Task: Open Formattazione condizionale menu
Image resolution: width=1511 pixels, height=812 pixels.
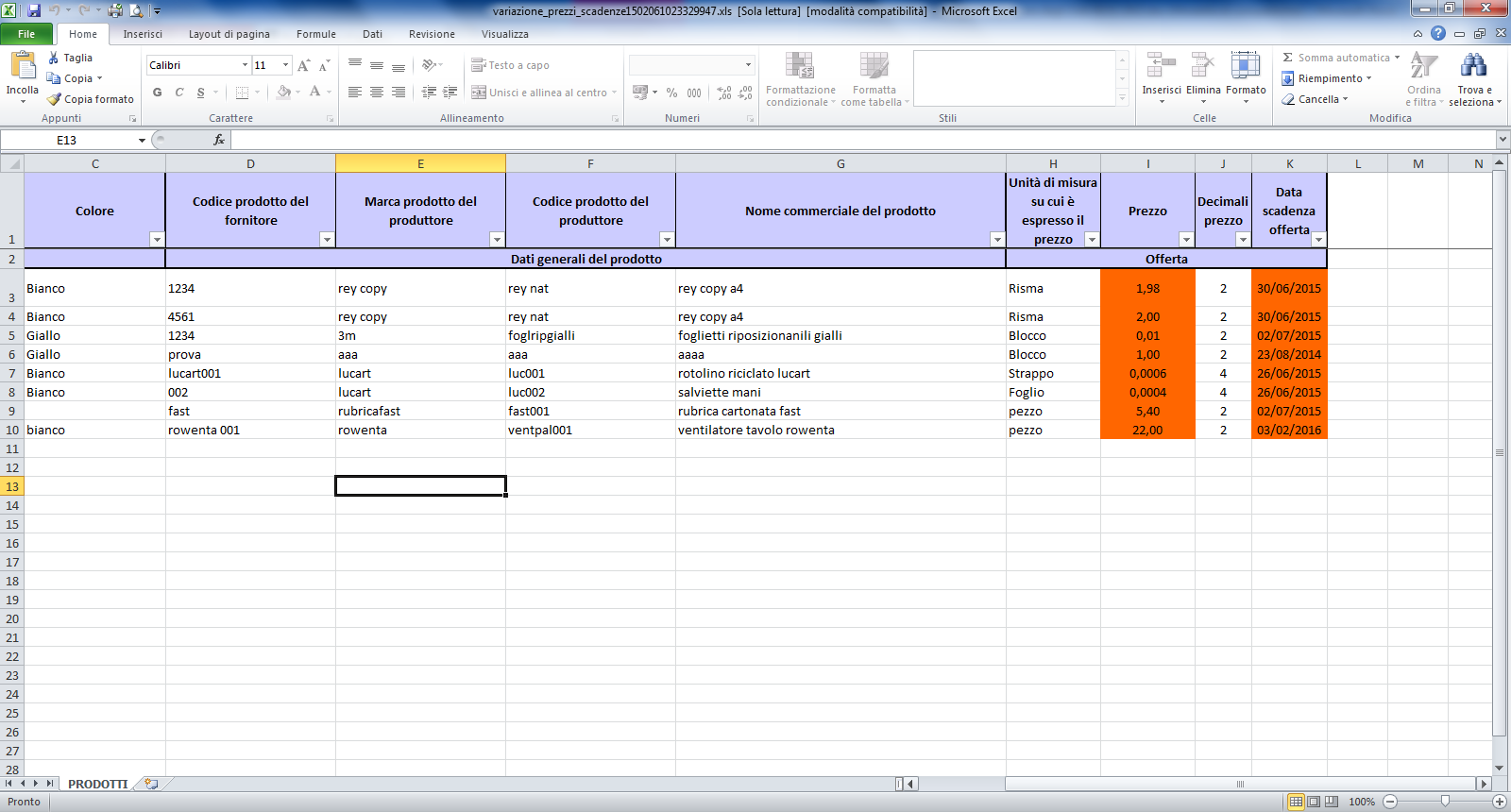Action: click(x=800, y=79)
